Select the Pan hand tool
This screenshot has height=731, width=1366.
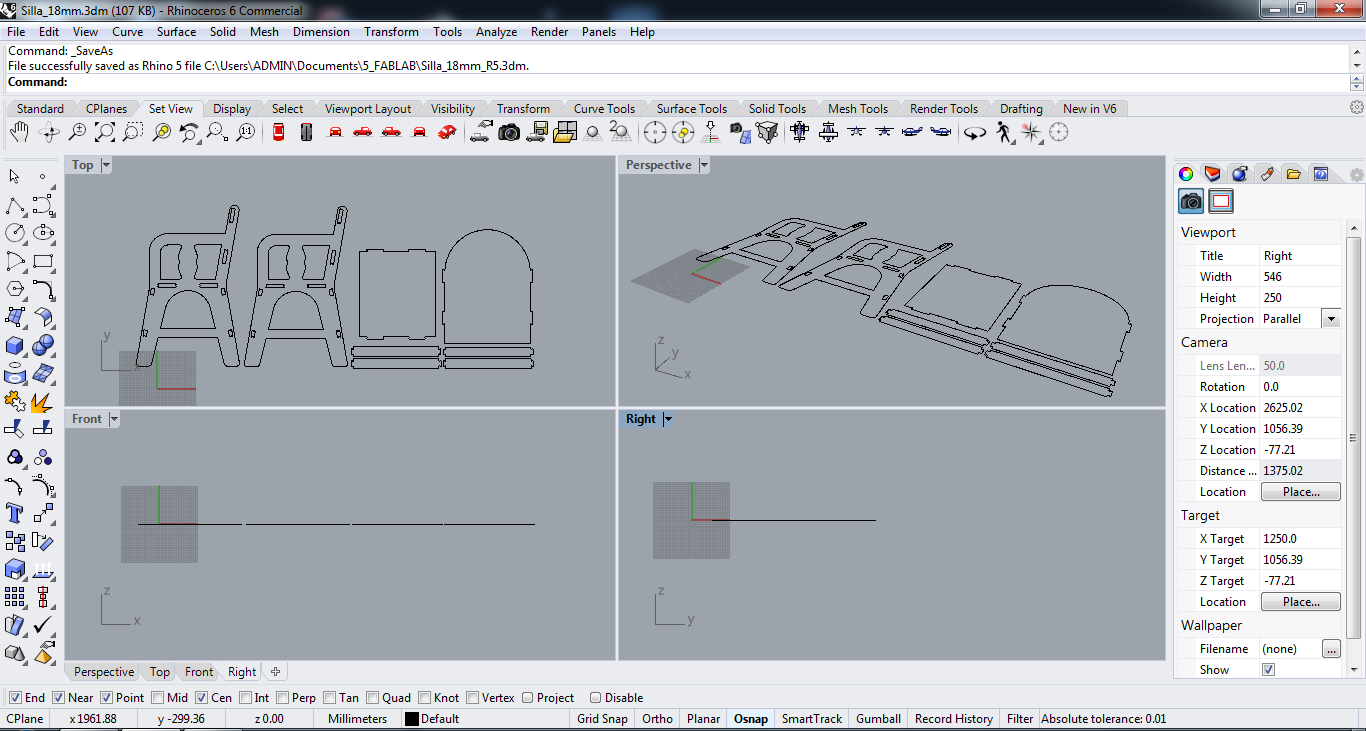19,132
